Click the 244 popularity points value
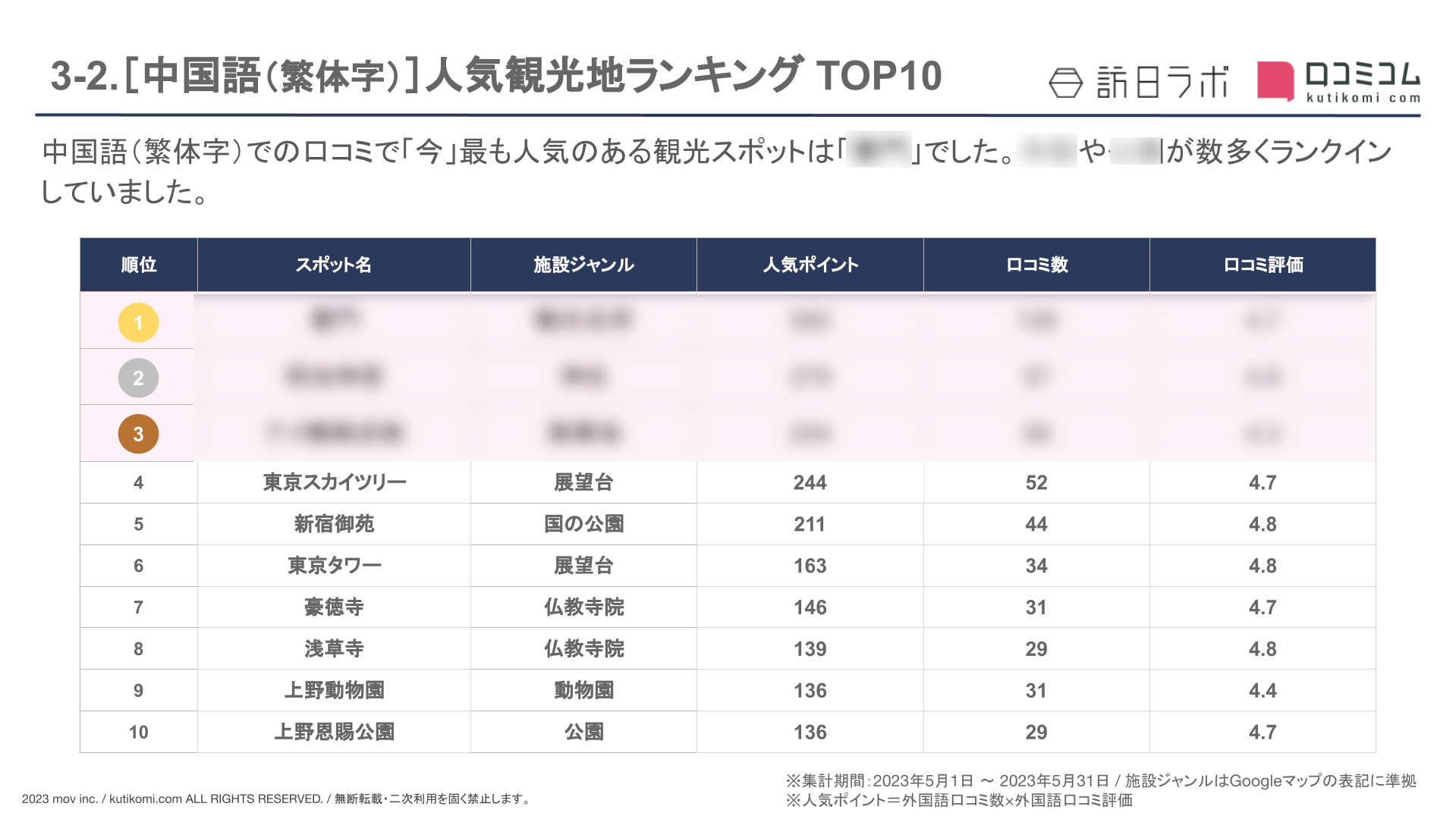This screenshot has width=1456, height=819. 810,483
